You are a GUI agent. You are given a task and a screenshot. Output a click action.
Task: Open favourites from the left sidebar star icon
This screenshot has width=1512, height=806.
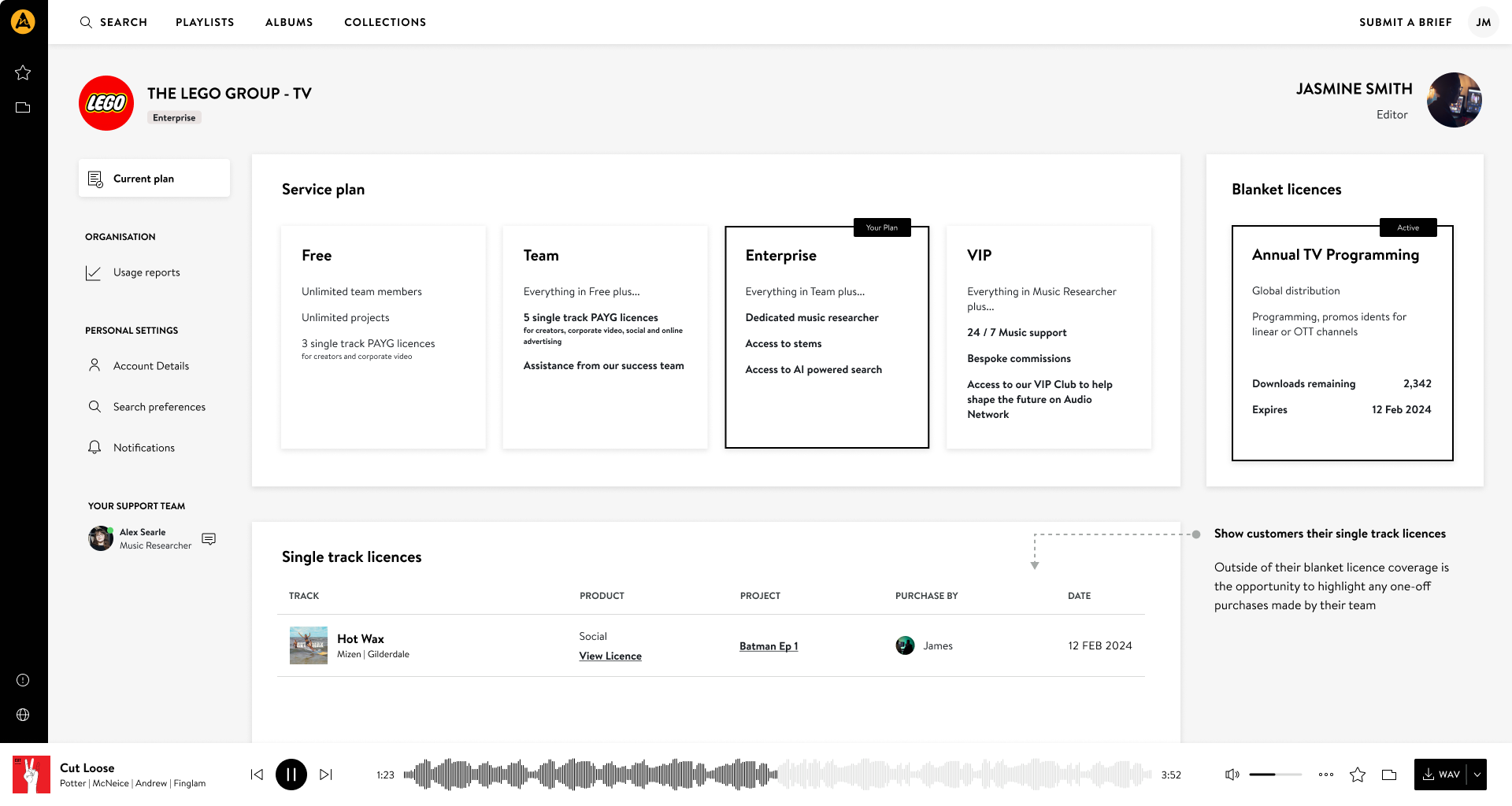click(23, 72)
